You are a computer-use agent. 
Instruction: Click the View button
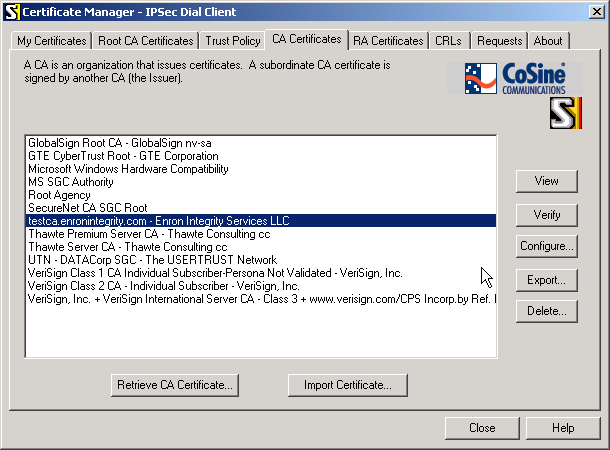547,181
